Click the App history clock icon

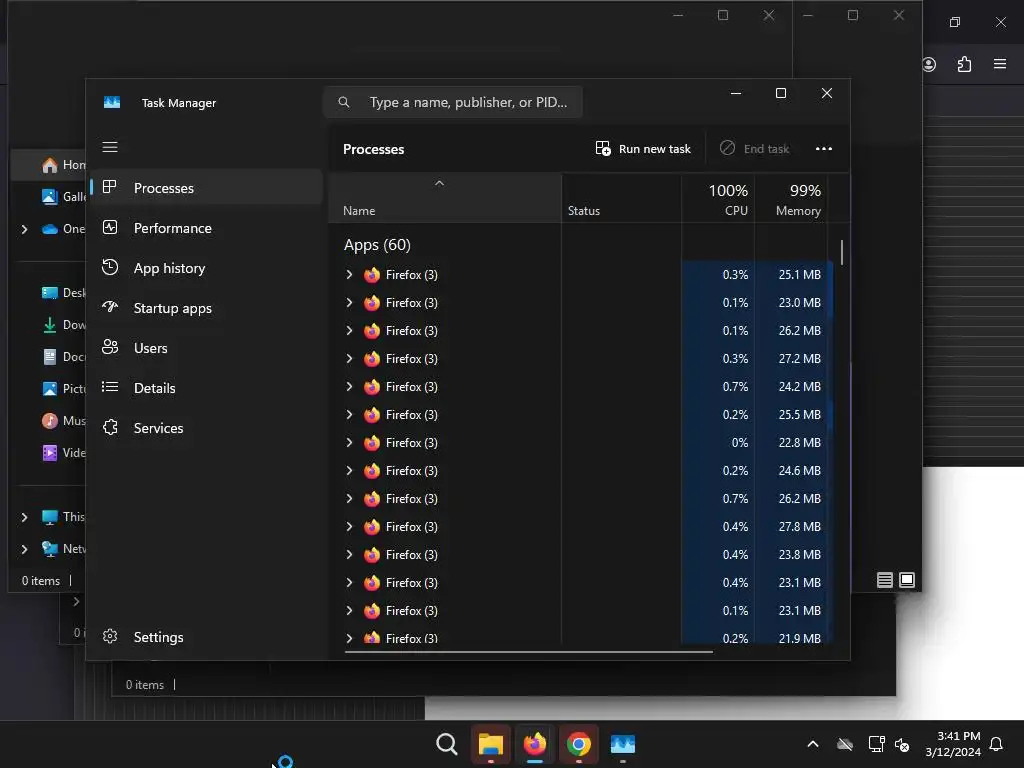[x=110, y=267]
